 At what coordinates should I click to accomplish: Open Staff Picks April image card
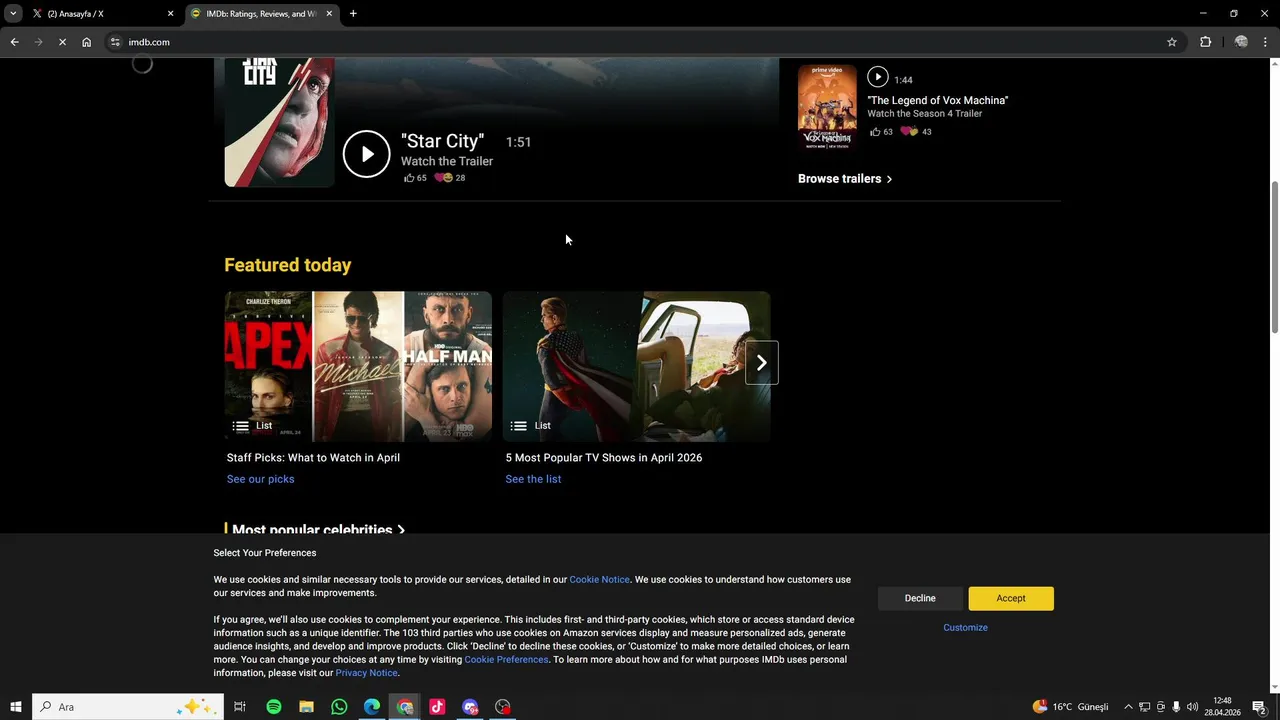358,367
